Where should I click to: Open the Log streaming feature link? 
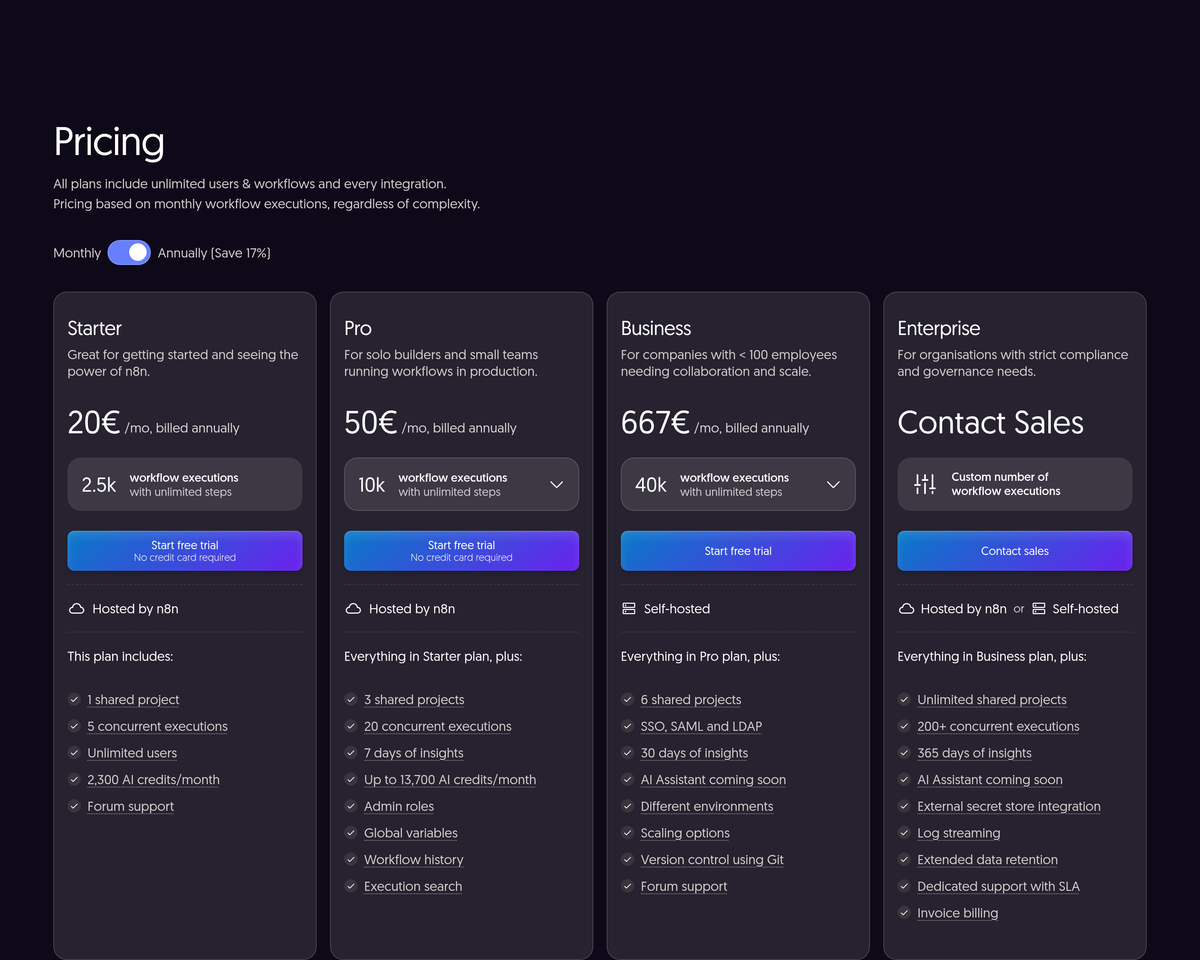click(959, 833)
